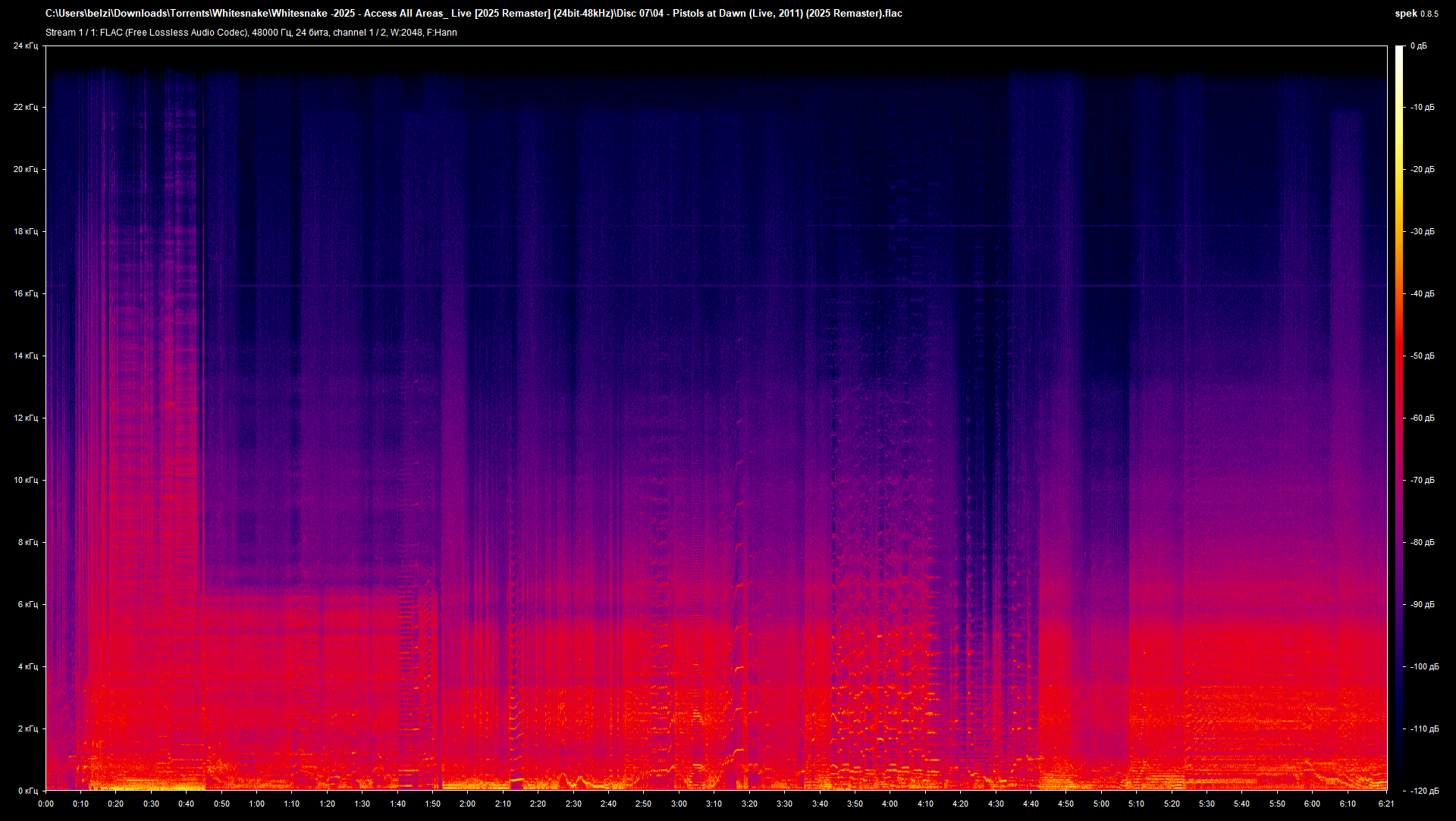Click the Stream 1 / 1 codec info line
The height and width of the screenshot is (821, 1456).
(251, 33)
